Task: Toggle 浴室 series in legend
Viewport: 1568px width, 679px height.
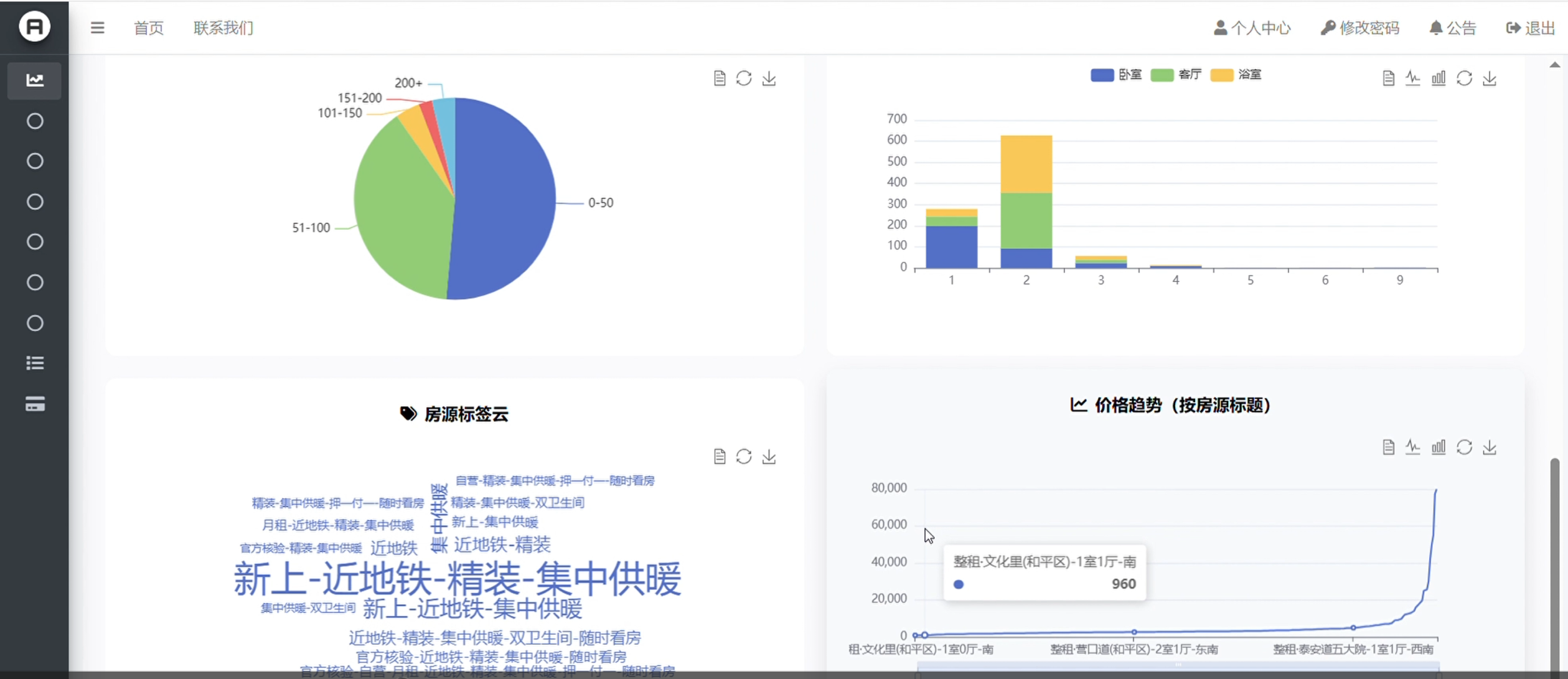Action: click(1236, 75)
